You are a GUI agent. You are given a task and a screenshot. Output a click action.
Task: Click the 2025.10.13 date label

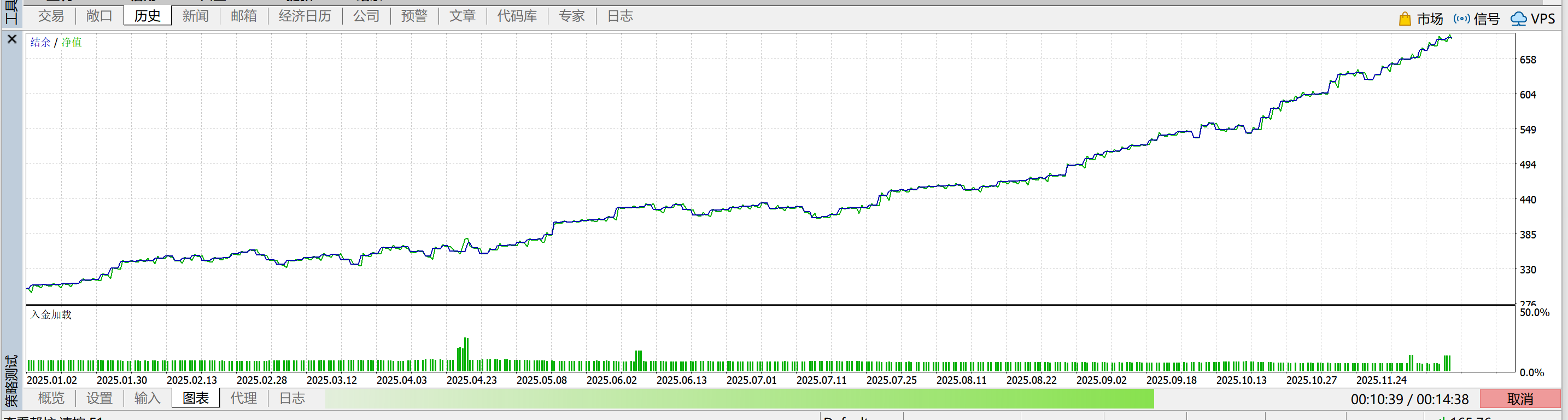(1242, 381)
